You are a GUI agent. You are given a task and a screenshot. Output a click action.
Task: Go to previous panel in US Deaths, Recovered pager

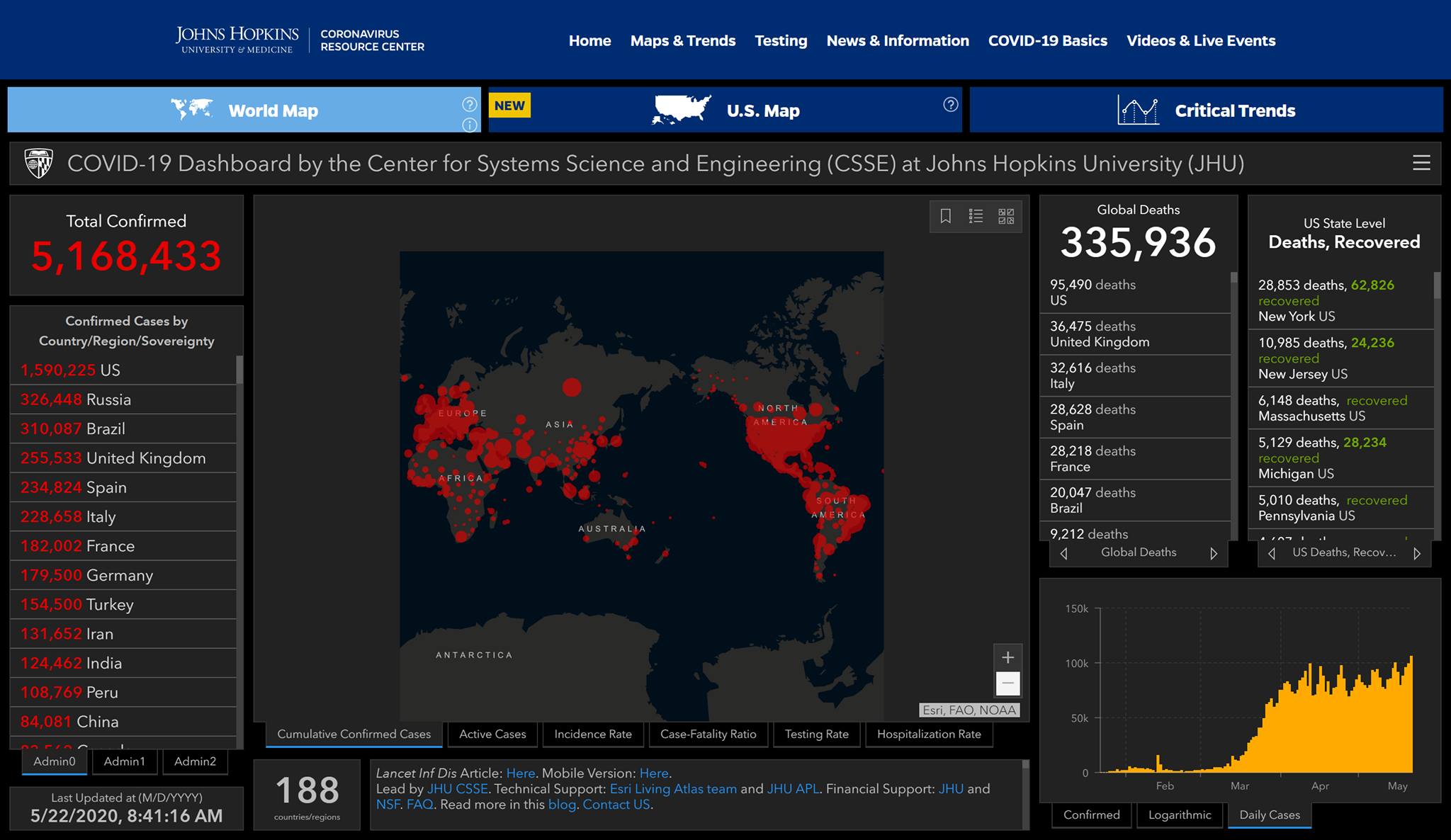point(1272,553)
